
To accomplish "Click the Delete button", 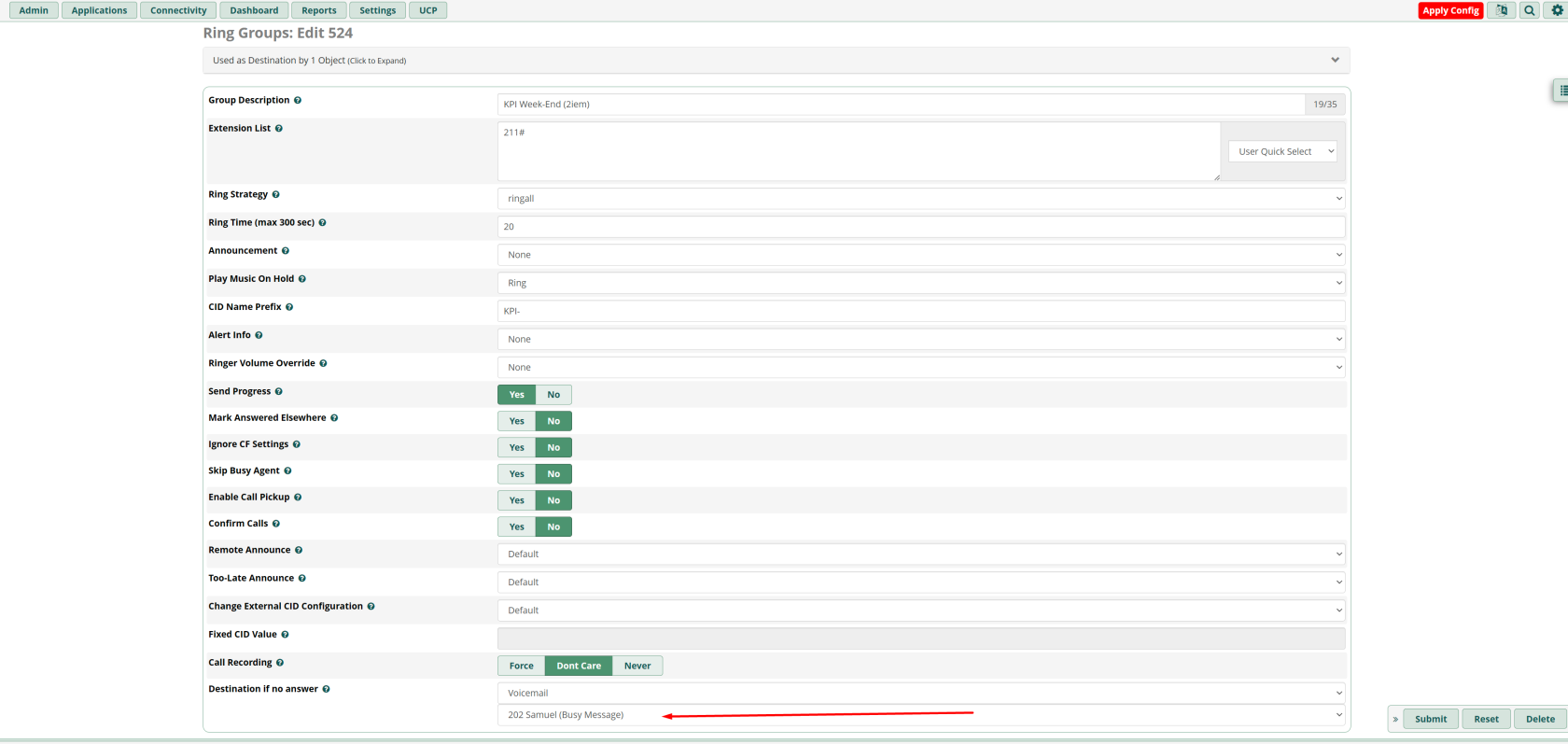I will click(x=1541, y=719).
